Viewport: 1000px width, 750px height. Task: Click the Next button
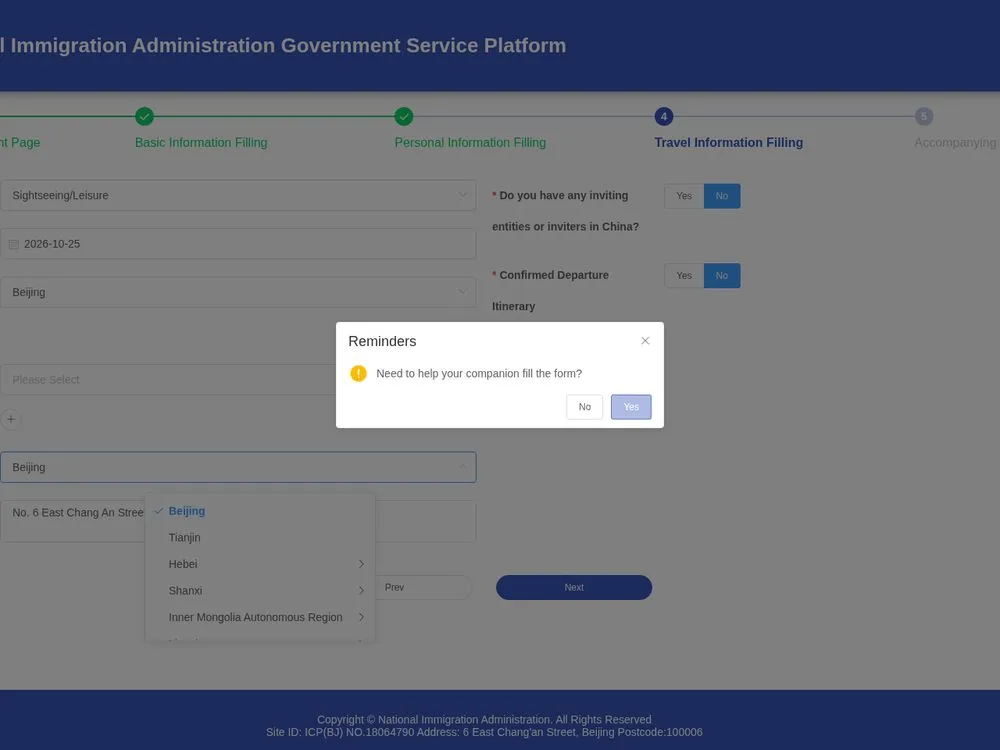click(574, 587)
